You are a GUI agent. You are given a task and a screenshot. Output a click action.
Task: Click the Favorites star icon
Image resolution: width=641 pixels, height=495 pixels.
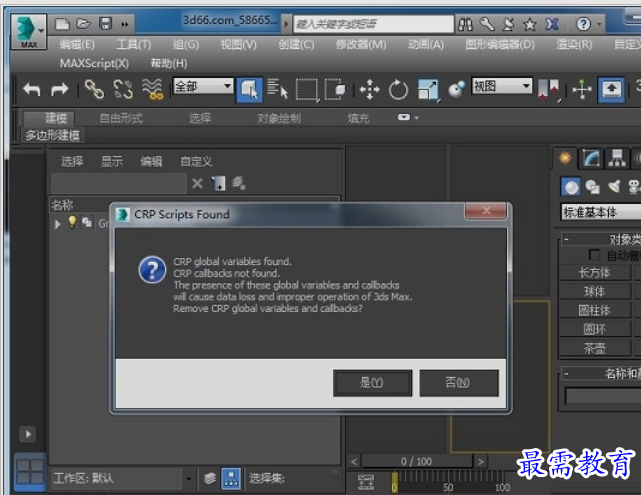[x=530, y=25]
